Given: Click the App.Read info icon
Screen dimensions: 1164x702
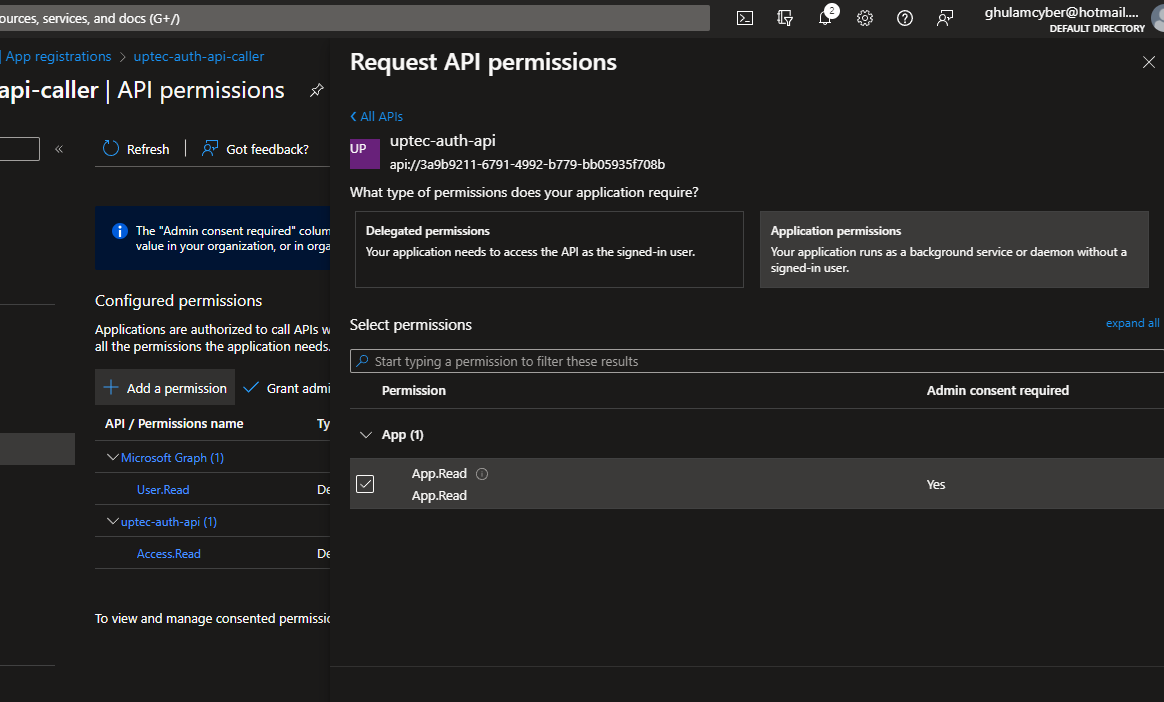Looking at the screenshot, I should pyautogui.click(x=482, y=474).
